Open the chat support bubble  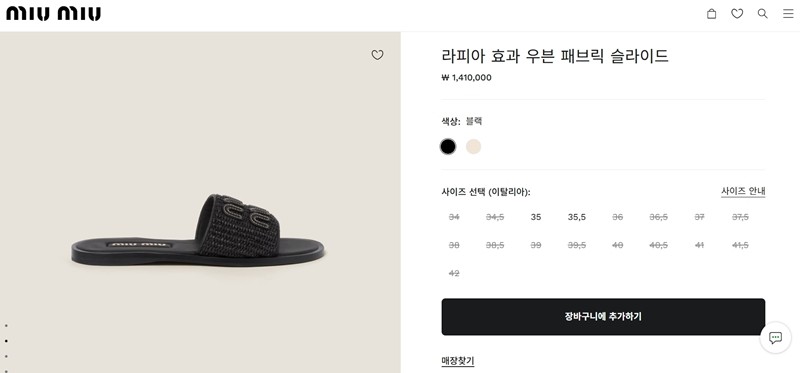776,337
